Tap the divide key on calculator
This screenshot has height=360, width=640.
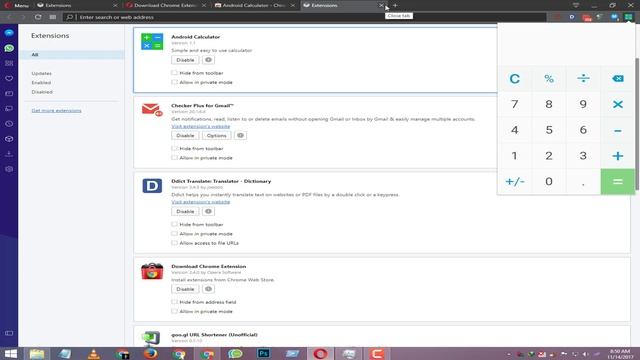(583, 78)
